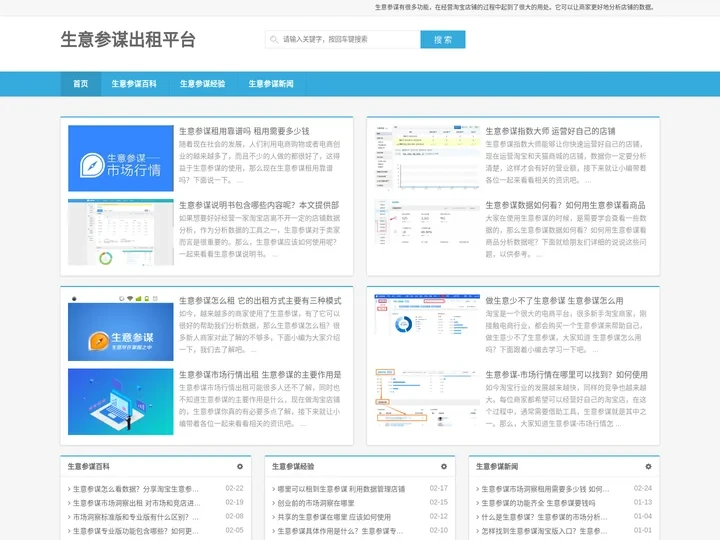Image resolution: width=720 pixels, height=540 pixels.
Task: Open article 做生意少不了生意参谋 生意参谋怎么用
Action: pos(554,301)
